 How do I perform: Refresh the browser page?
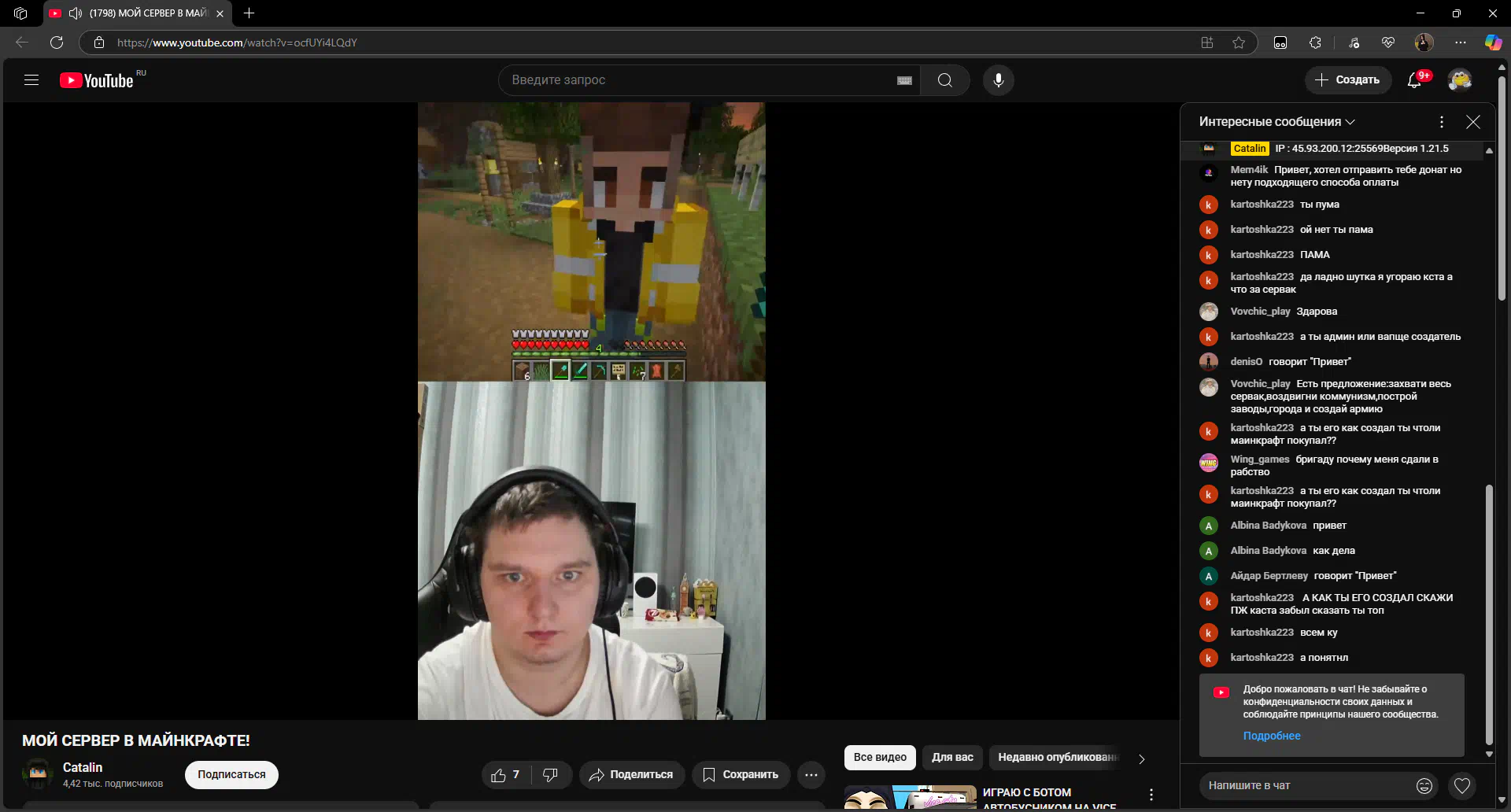pos(57,42)
